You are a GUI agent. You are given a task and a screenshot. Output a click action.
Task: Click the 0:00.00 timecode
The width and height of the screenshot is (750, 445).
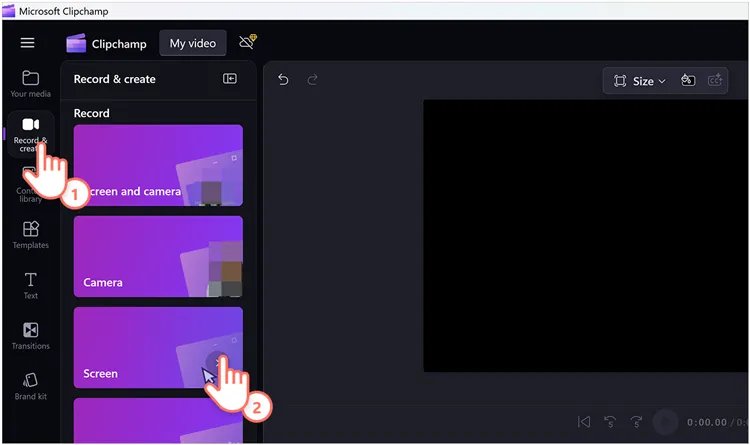tap(706, 423)
